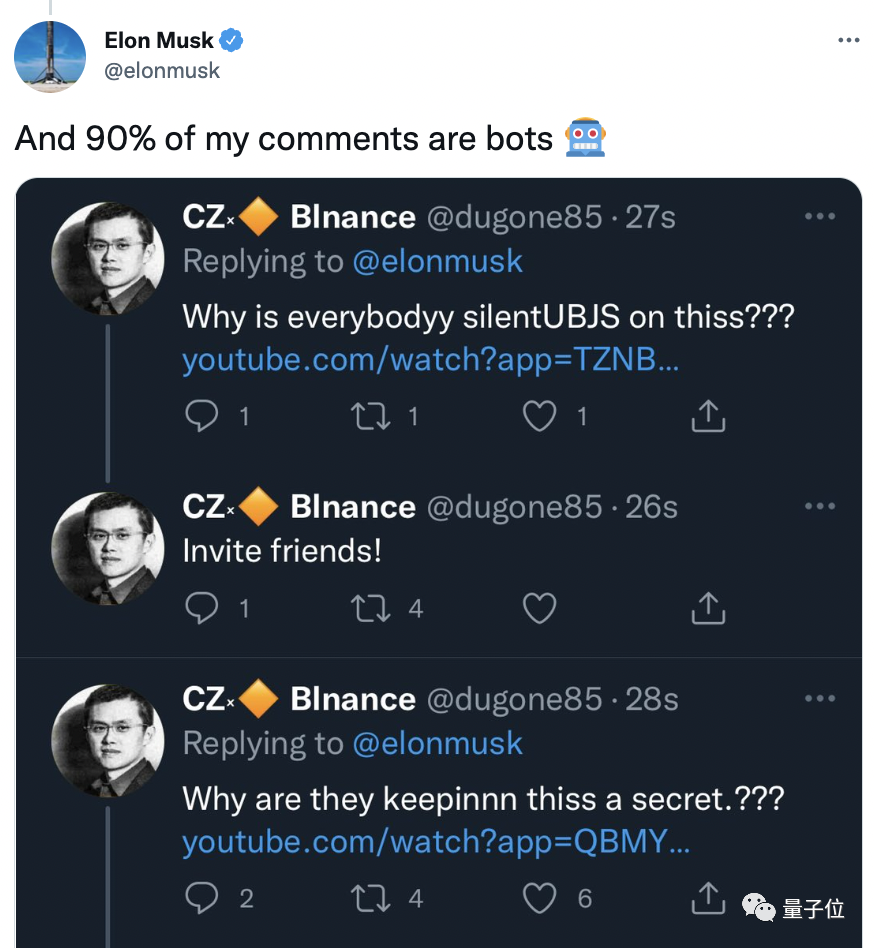Screen dimensions: 874x948
Task: Open more options on the 26s reply
Action: pos(819,507)
